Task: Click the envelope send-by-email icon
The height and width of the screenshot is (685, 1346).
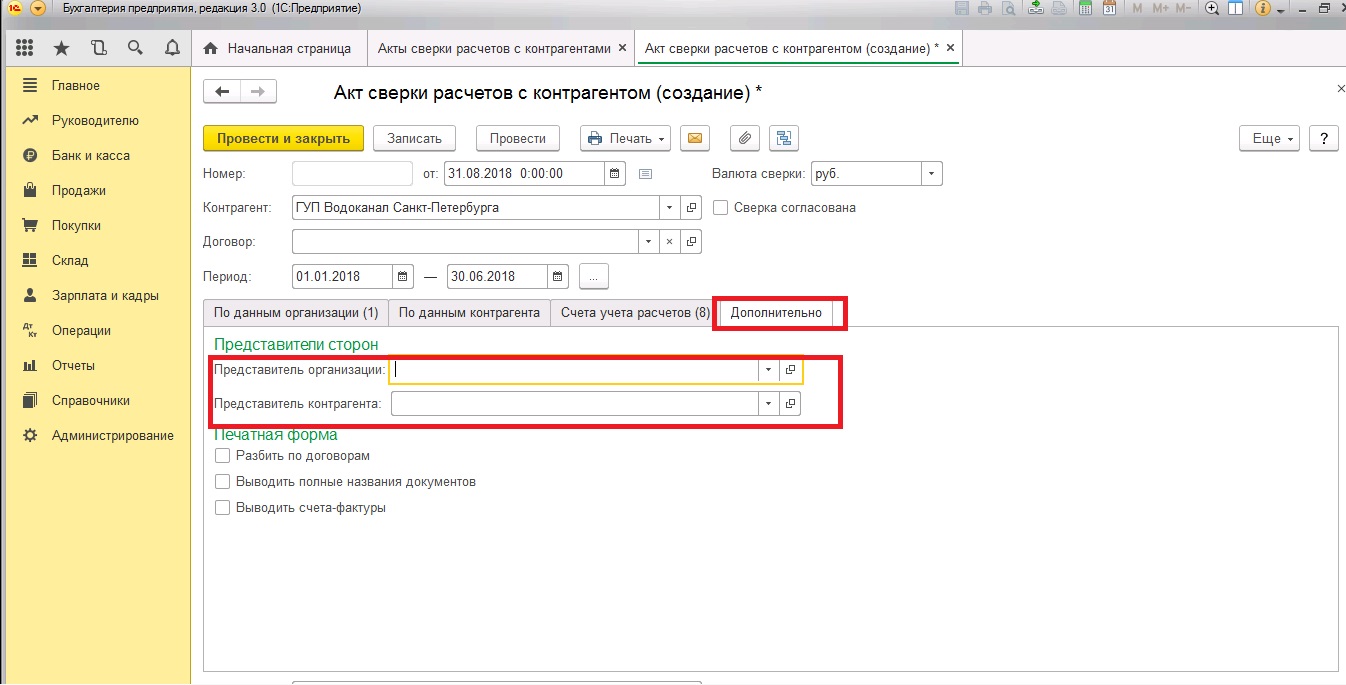Action: tap(695, 138)
